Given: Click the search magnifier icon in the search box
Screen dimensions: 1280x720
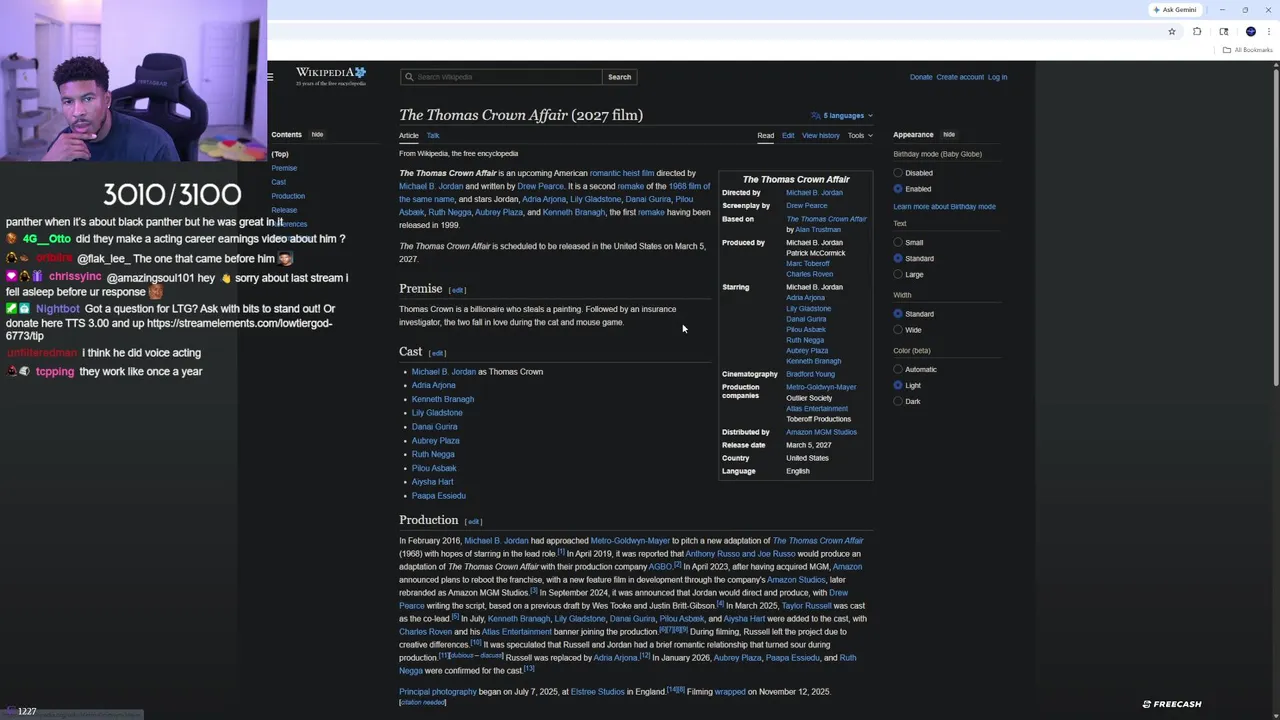Looking at the screenshot, I should pos(408,77).
